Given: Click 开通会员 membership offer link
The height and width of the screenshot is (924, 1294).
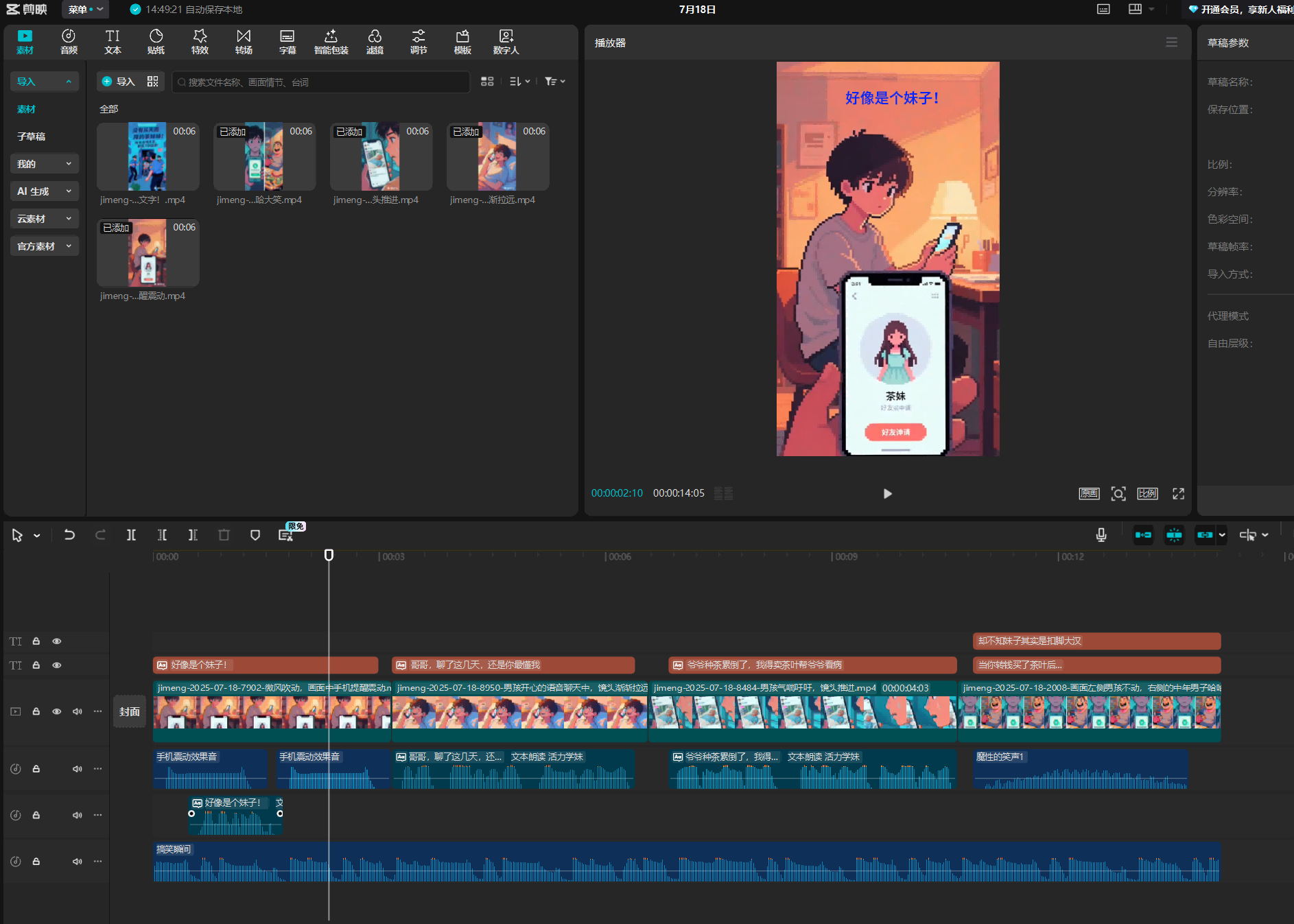Looking at the screenshot, I should (x=1243, y=10).
